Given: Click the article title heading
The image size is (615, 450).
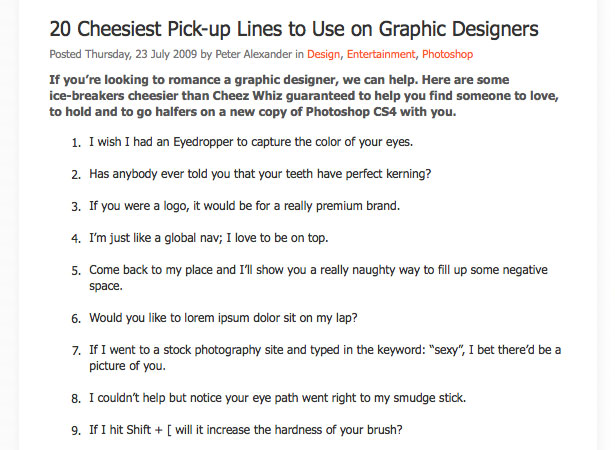Looking at the screenshot, I should tap(294, 29).
